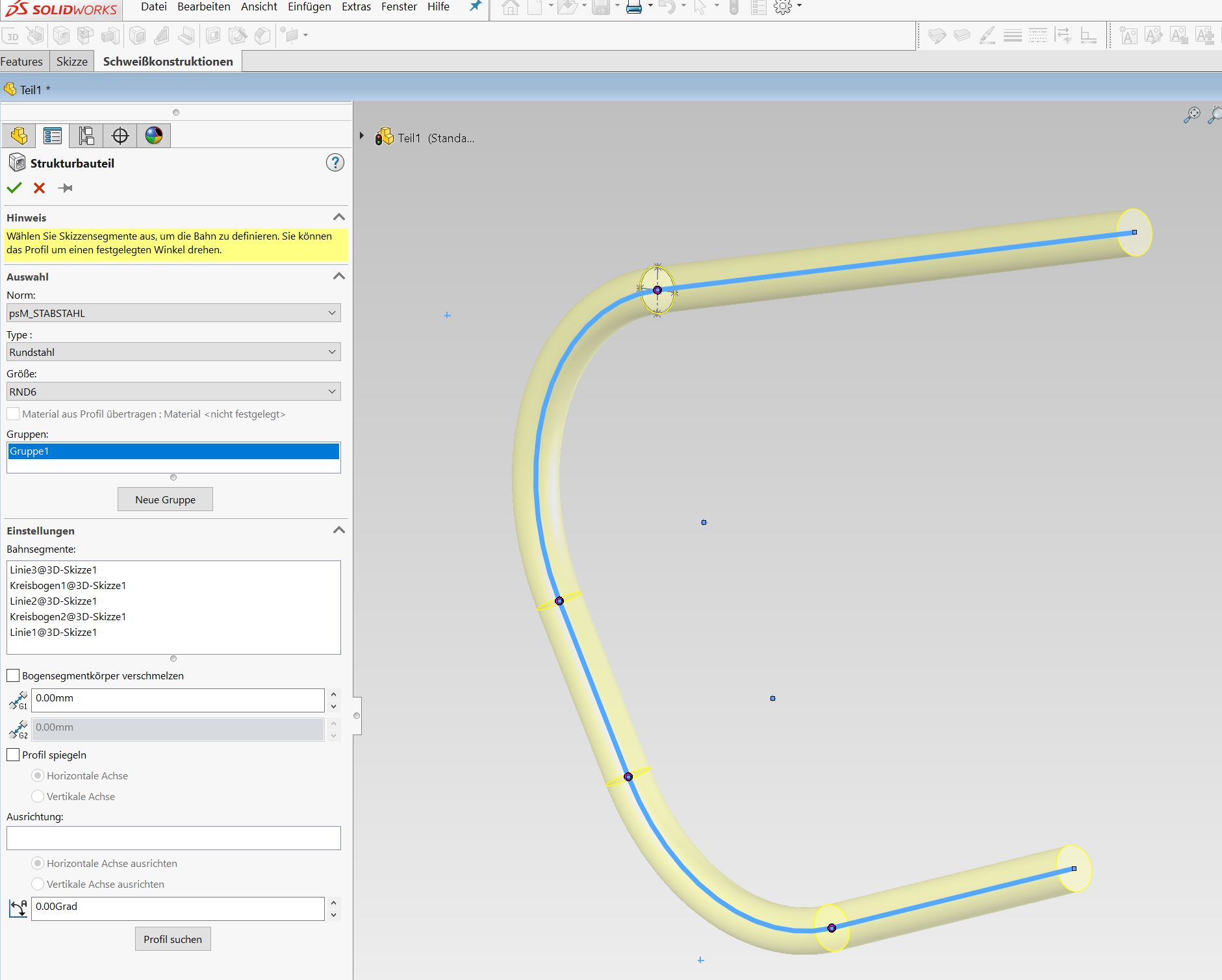Image resolution: width=1222 pixels, height=980 pixels.
Task: Open the Einfügen menu
Action: [309, 7]
